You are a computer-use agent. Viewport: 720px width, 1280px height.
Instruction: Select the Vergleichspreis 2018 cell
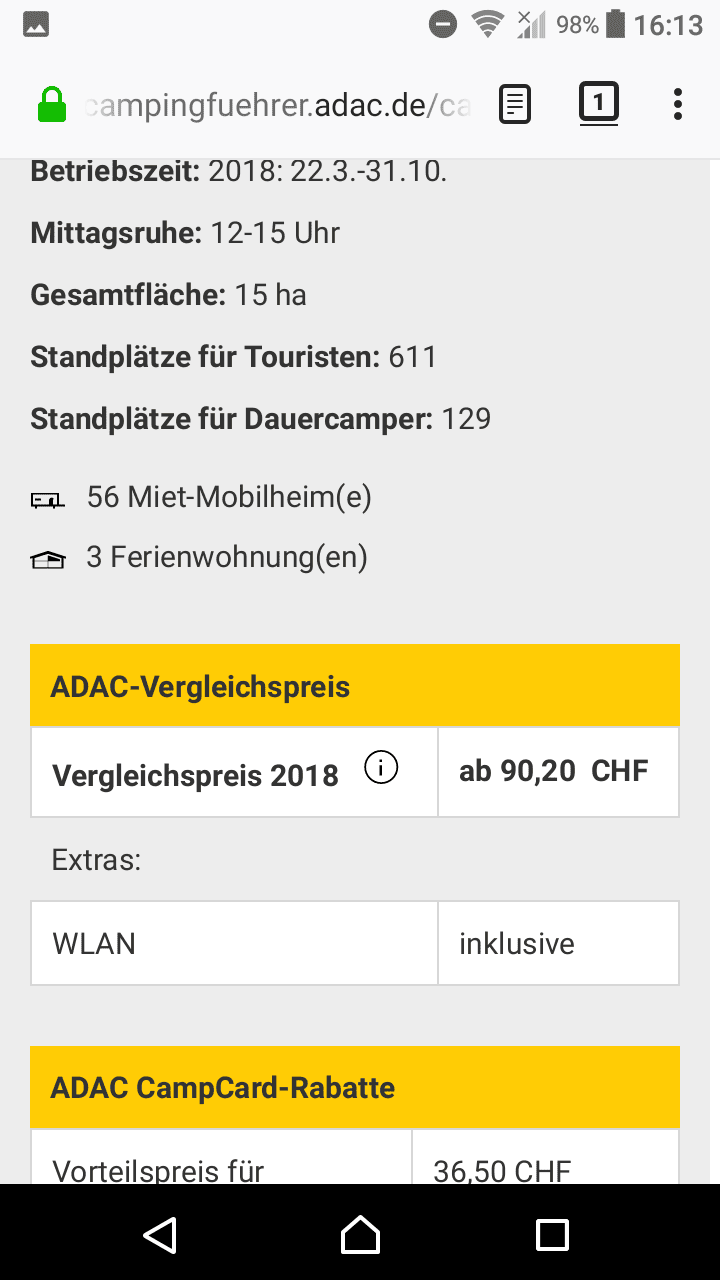coord(234,772)
